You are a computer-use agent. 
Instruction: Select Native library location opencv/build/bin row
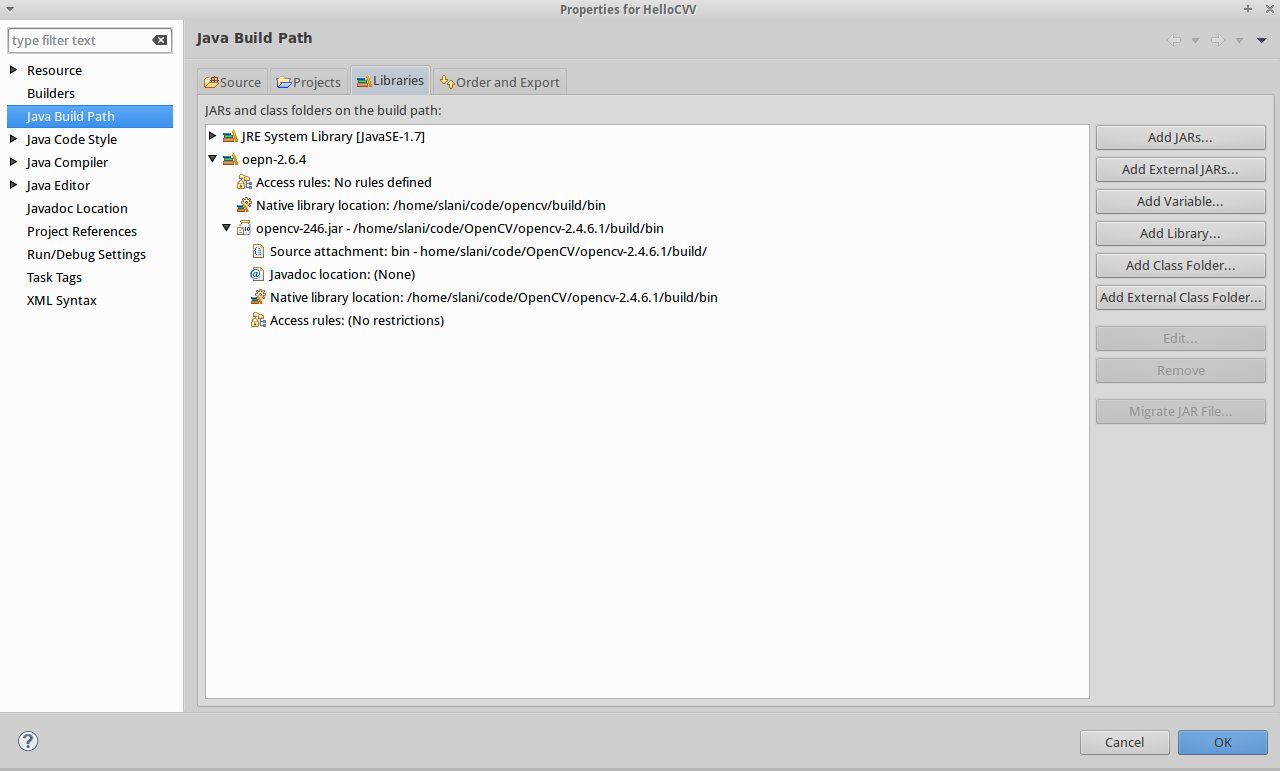(431, 205)
